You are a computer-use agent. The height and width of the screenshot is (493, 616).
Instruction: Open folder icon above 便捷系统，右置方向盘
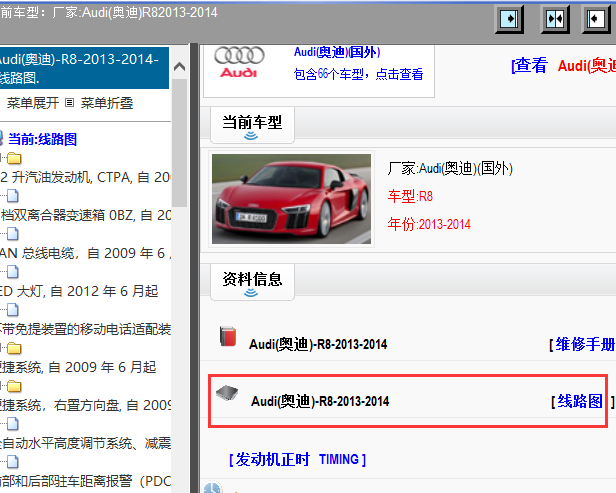click(x=14, y=387)
